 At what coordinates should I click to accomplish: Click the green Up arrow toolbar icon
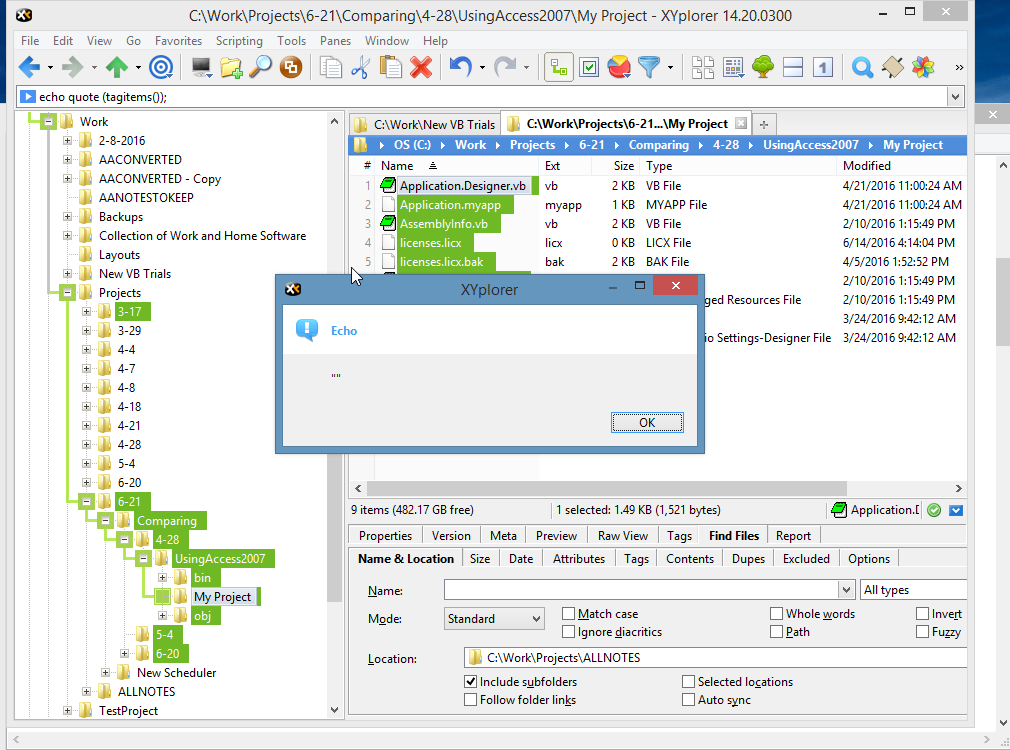click(117, 68)
